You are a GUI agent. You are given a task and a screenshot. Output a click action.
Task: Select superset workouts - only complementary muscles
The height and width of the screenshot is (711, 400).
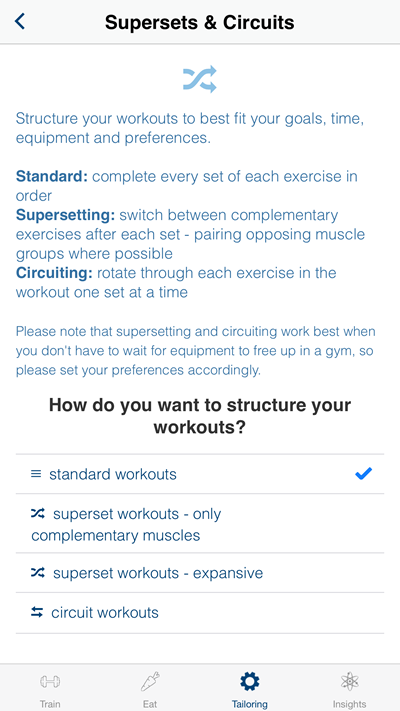[200, 524]
